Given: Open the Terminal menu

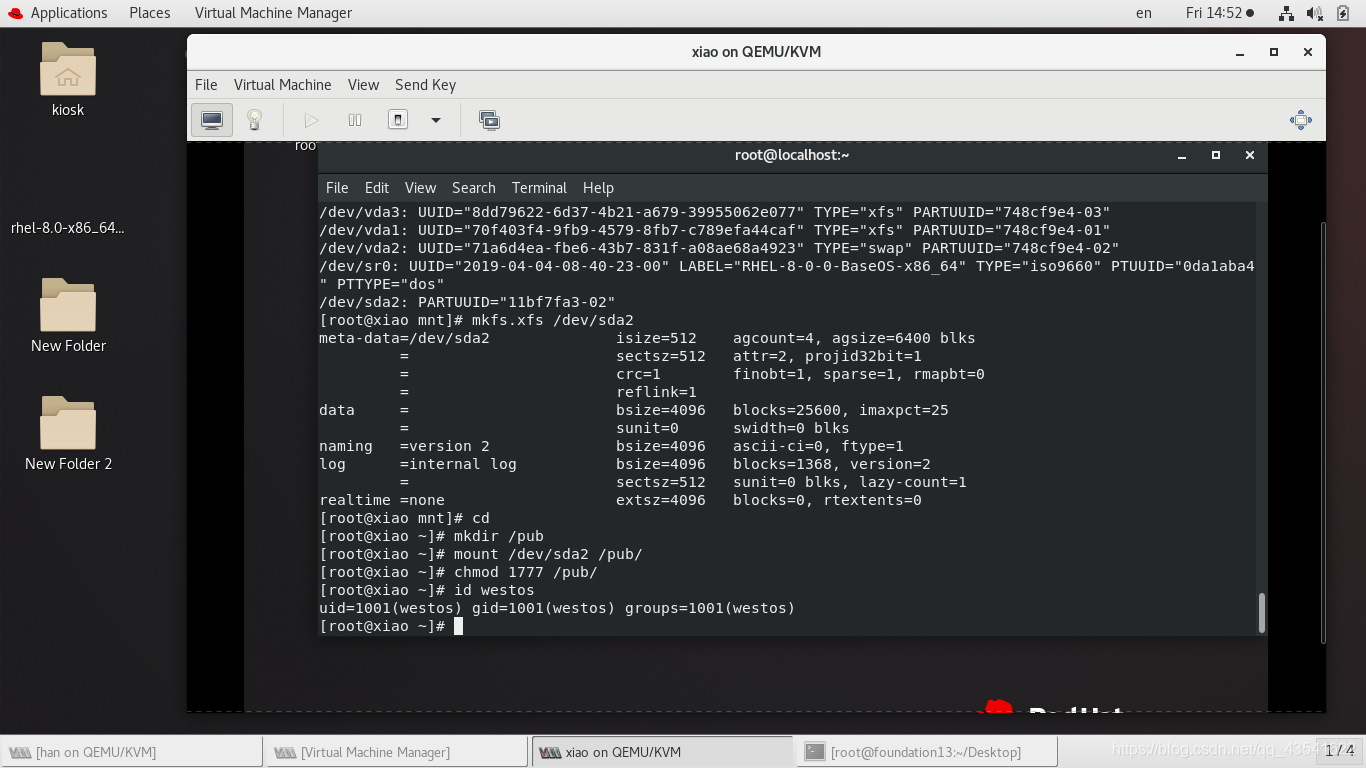Looking at the screenshot, I should coord(539,188).
